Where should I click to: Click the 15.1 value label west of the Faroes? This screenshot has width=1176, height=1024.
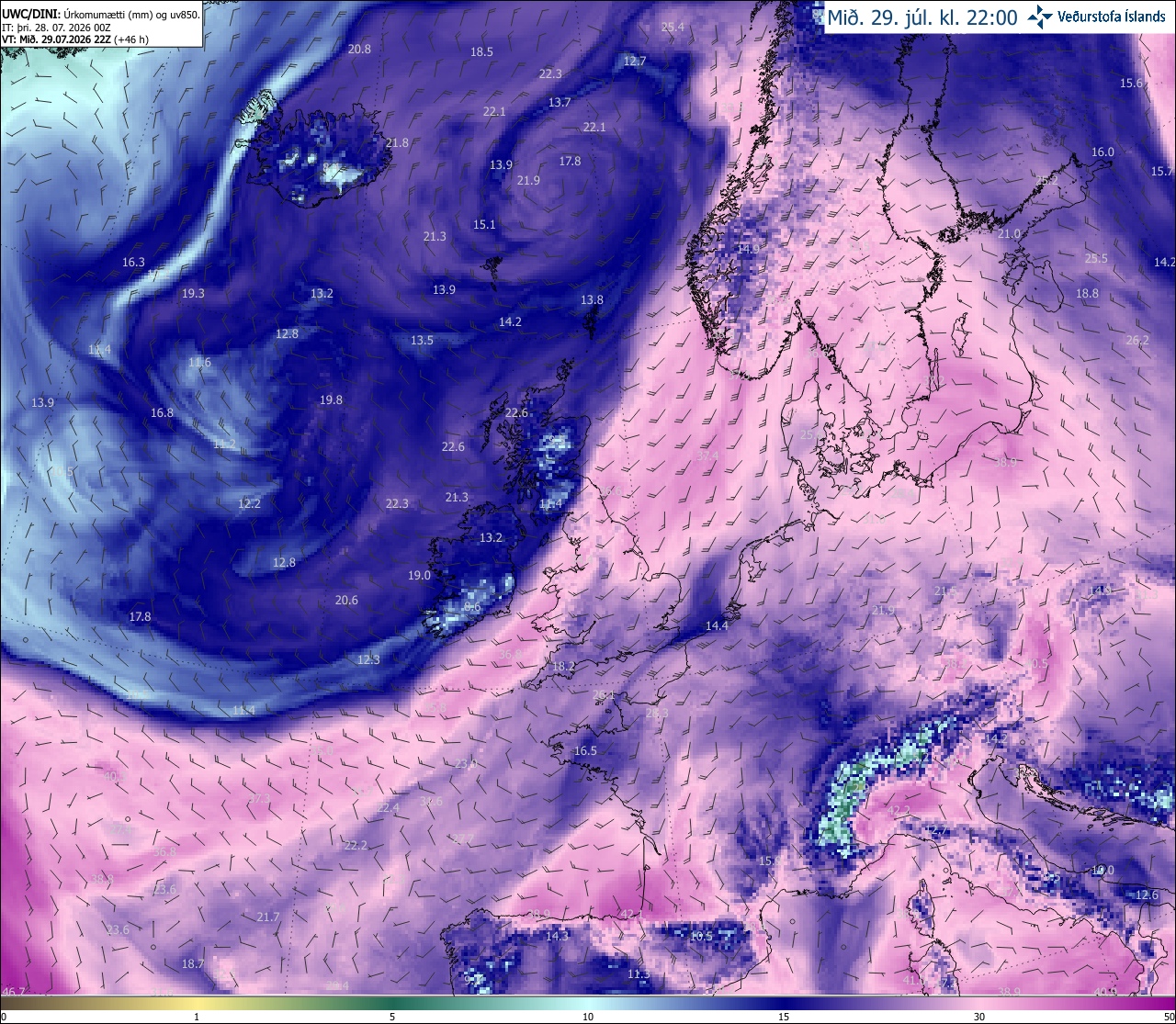[484, 224]
